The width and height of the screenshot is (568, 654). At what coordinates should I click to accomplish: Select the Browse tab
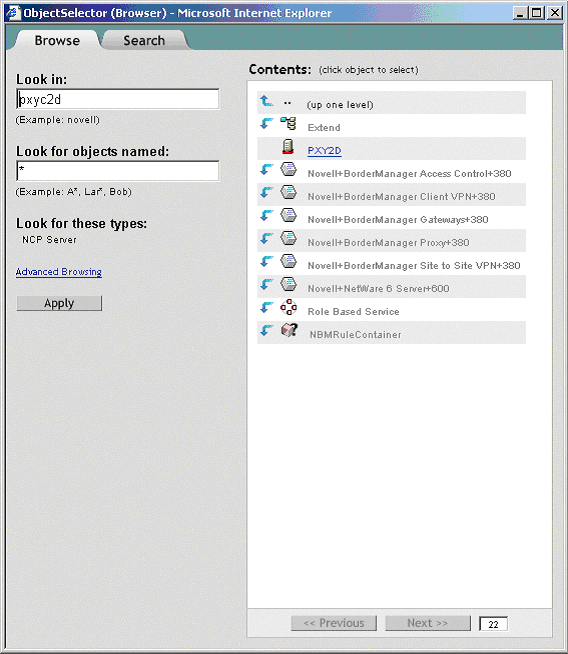pyautogui.click(x=57, y=40)
